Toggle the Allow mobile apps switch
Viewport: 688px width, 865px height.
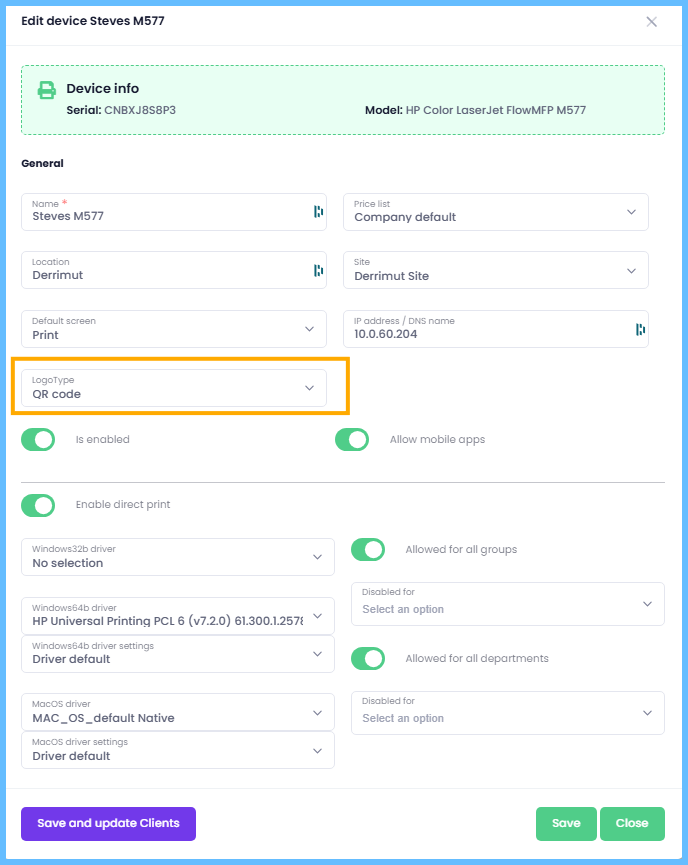click(x=352, y=440)
